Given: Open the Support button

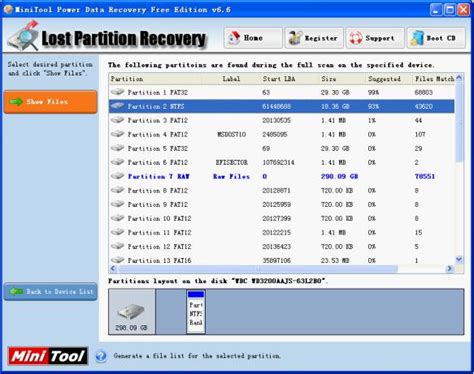Looking at the screenshot, I should pos(375,38).
